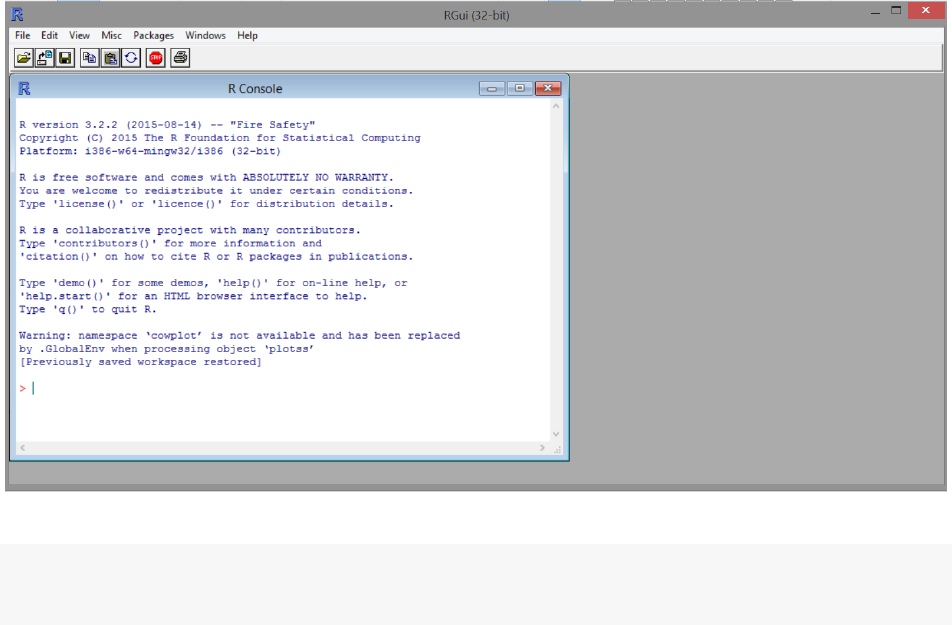952x625 pixels.
Task: Minimize the RGui main window
Action: (875, 12)
